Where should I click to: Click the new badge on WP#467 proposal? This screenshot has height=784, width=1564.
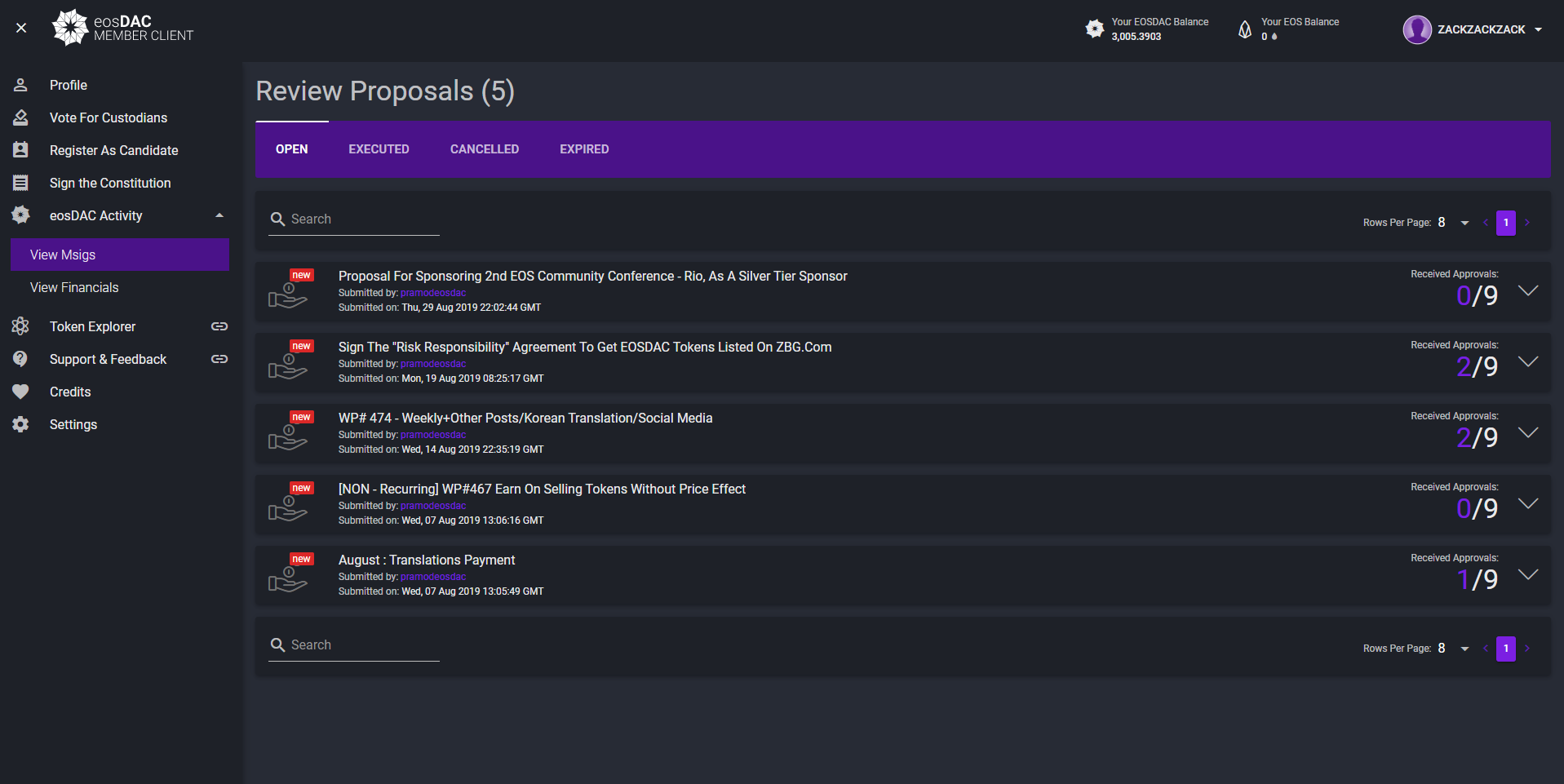pyautogui.click(x=302, y=488)
